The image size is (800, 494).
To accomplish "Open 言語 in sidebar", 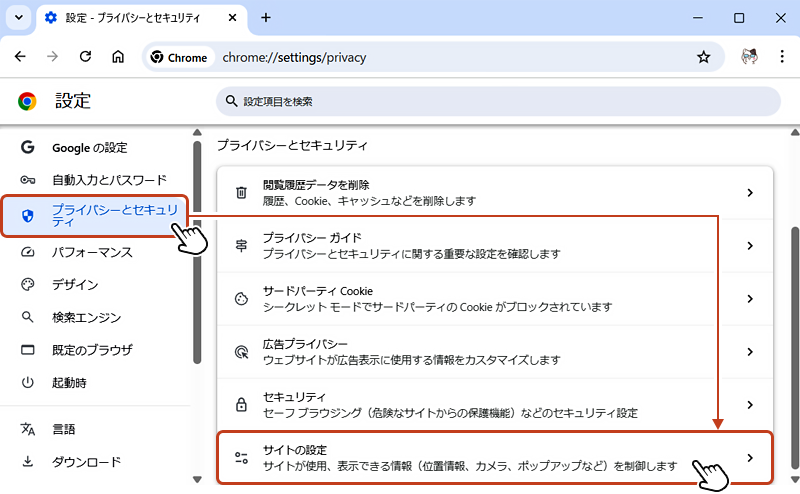I will click(x=95, y=429).
